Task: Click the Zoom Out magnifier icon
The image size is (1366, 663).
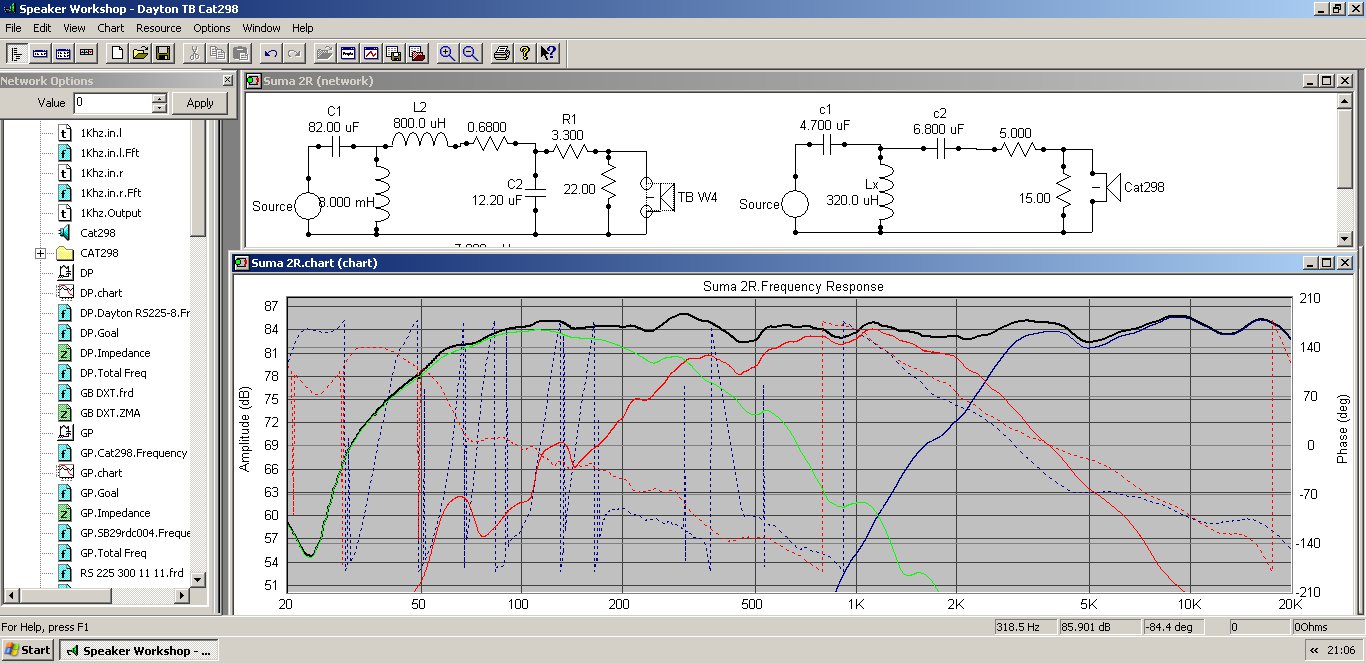Action: (469, 53)
